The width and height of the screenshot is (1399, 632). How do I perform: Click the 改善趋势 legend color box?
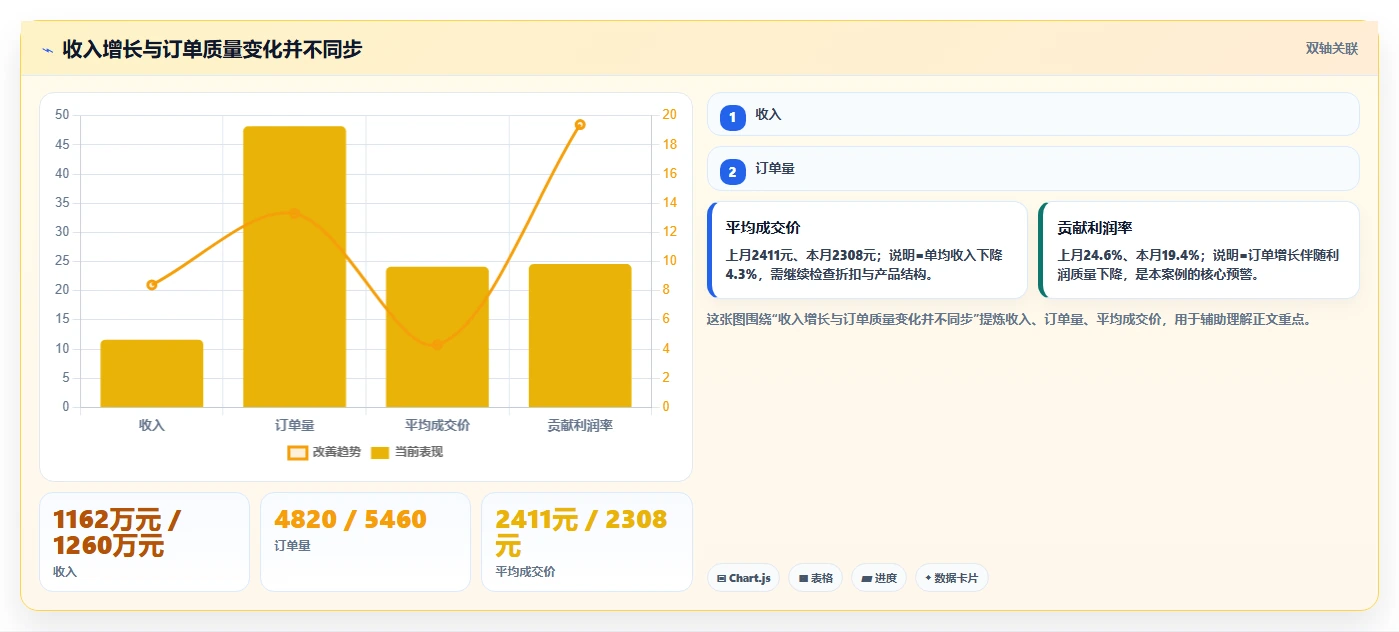[297, 453]
